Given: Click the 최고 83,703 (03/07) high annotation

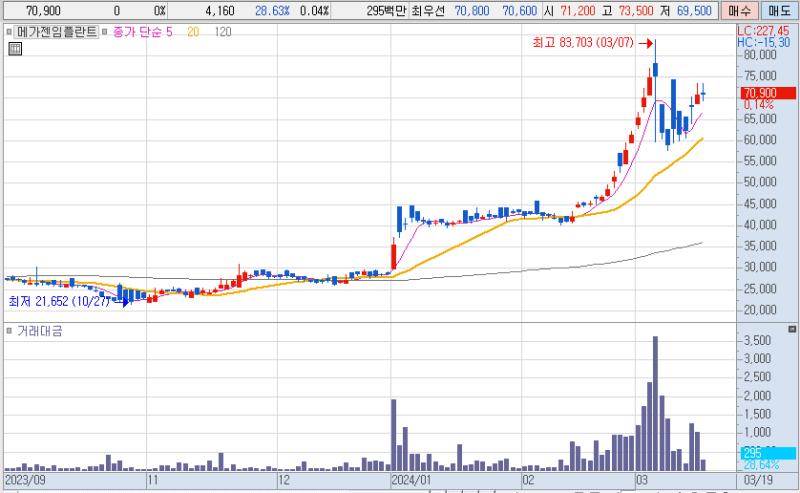Looking at the screenshot, I should point(583,43).
